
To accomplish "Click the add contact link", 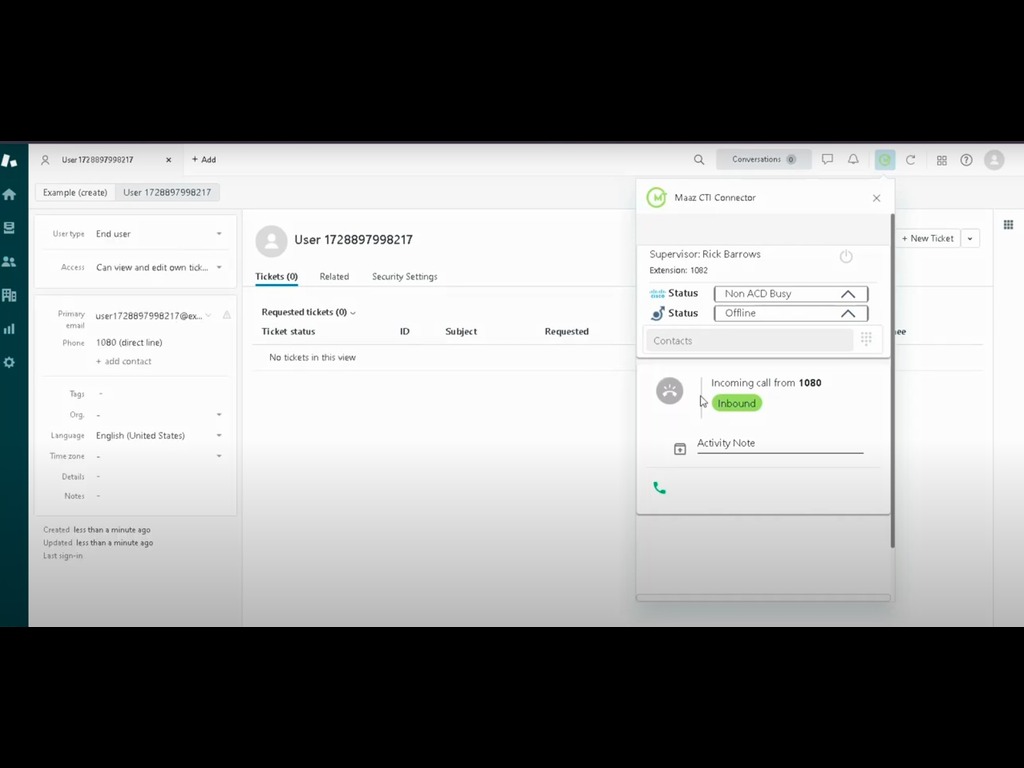I will click(x=124, y=361).
